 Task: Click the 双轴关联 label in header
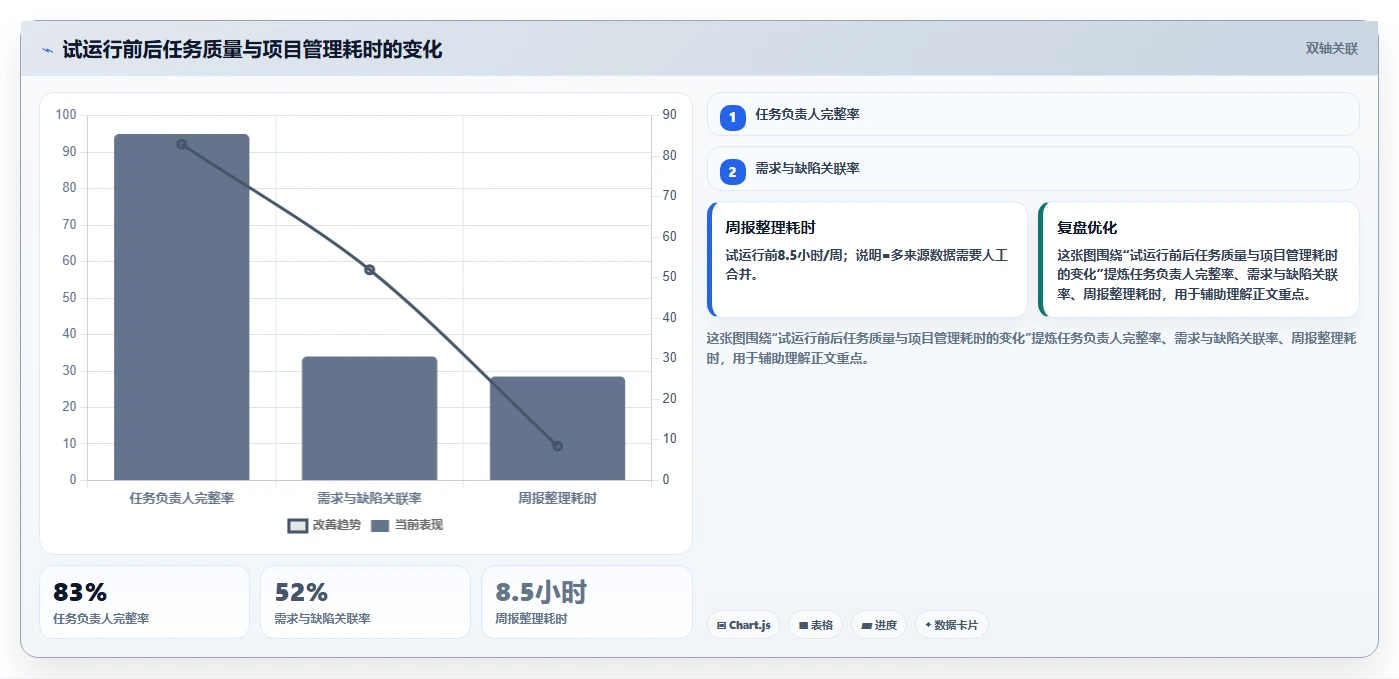[x=1331, y=49]
